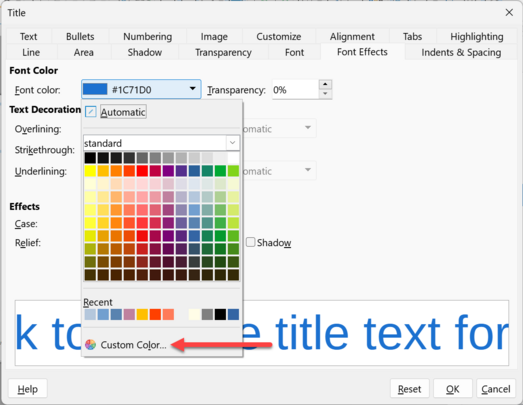The width and height of the screenshot is (523, 405).
Task: Open the Image tab
Action: pyautogui.click(x=214, y=36)
